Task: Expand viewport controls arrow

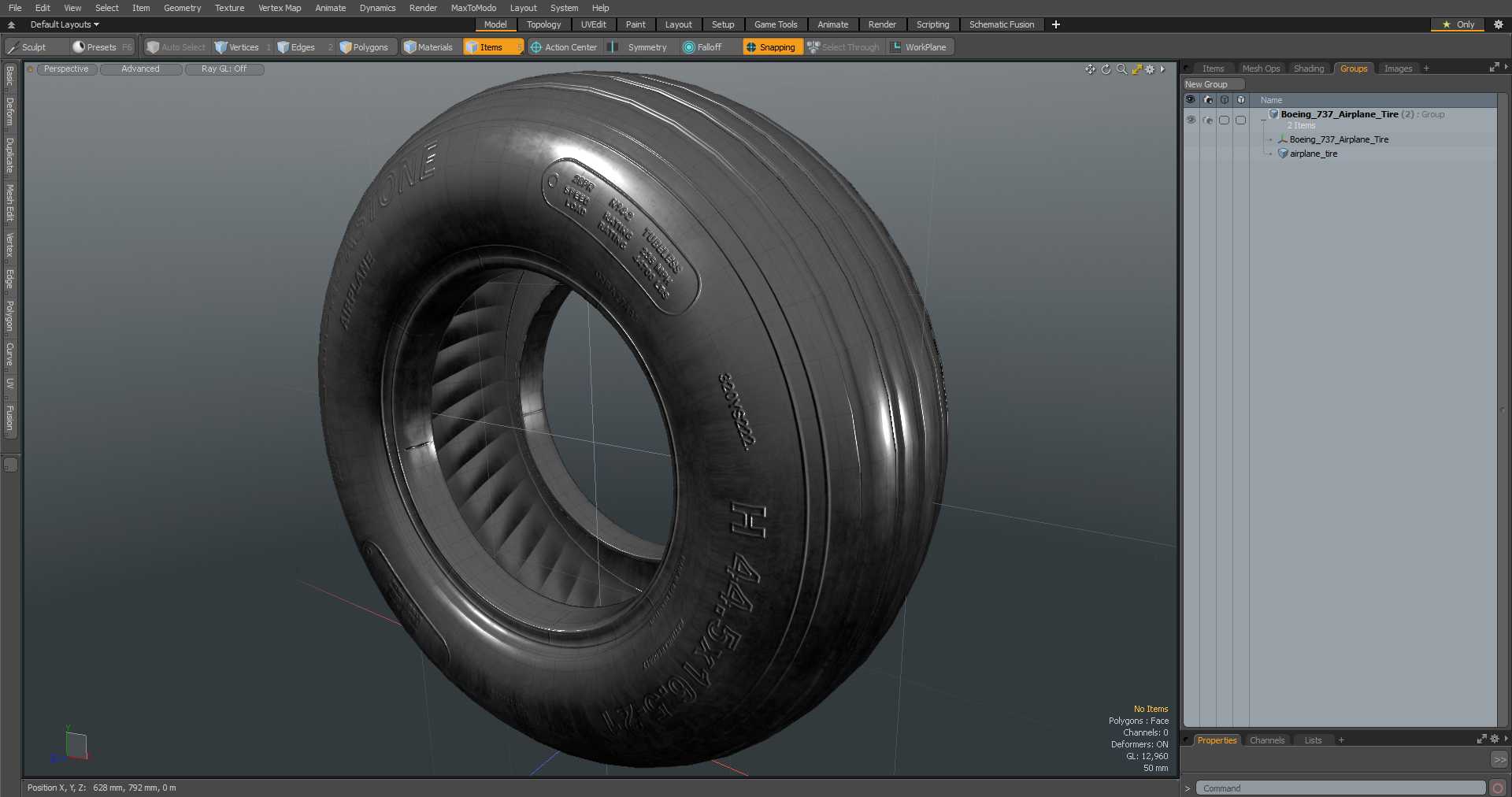Action: (x=1162, y=69)
